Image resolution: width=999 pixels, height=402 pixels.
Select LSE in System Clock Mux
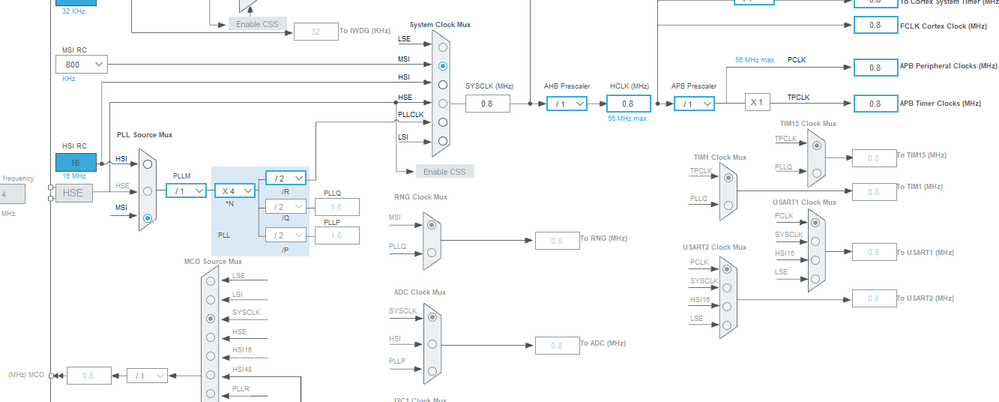click(443, 47)
